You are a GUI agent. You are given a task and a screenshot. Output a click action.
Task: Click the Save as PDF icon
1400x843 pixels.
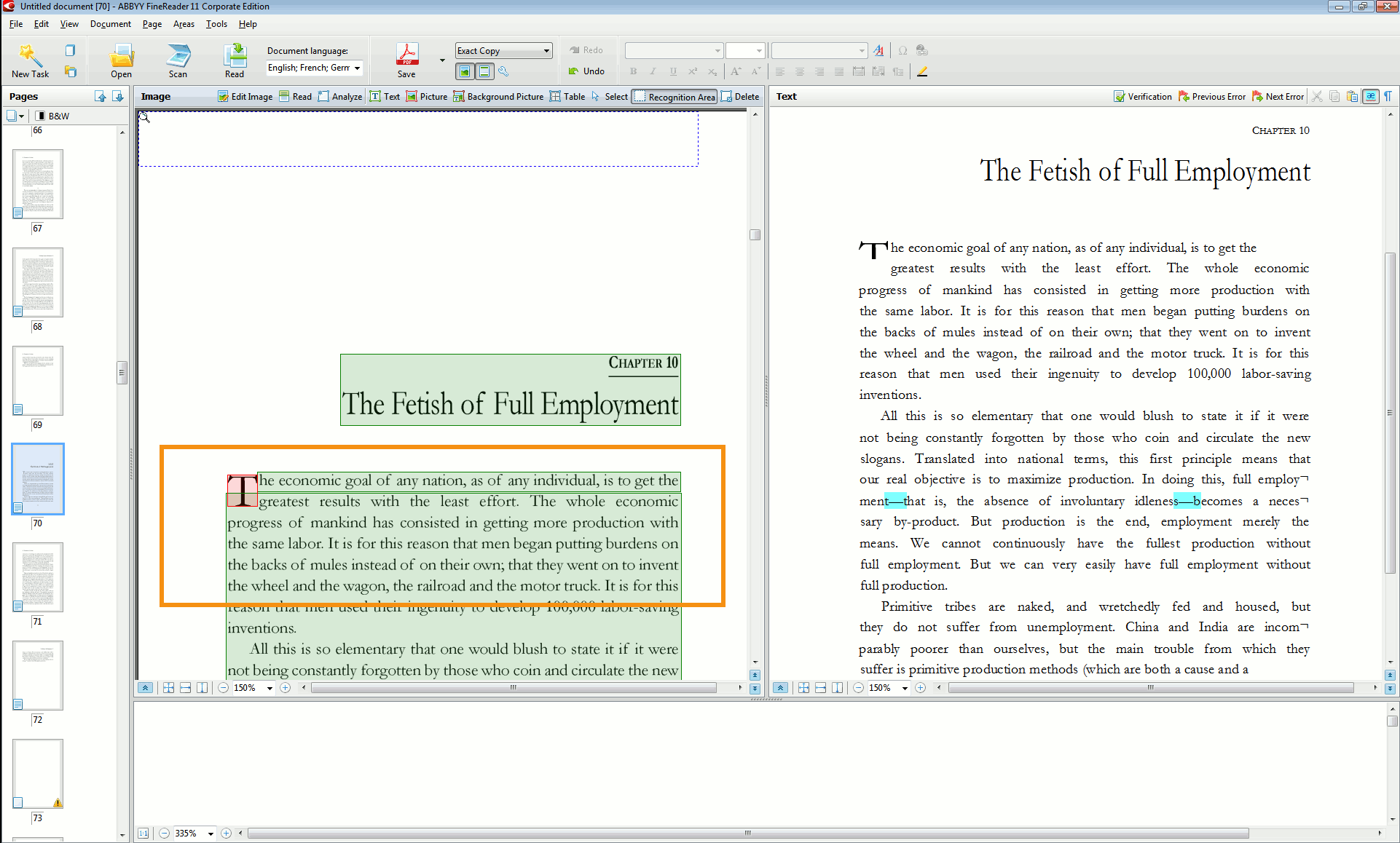406,60
